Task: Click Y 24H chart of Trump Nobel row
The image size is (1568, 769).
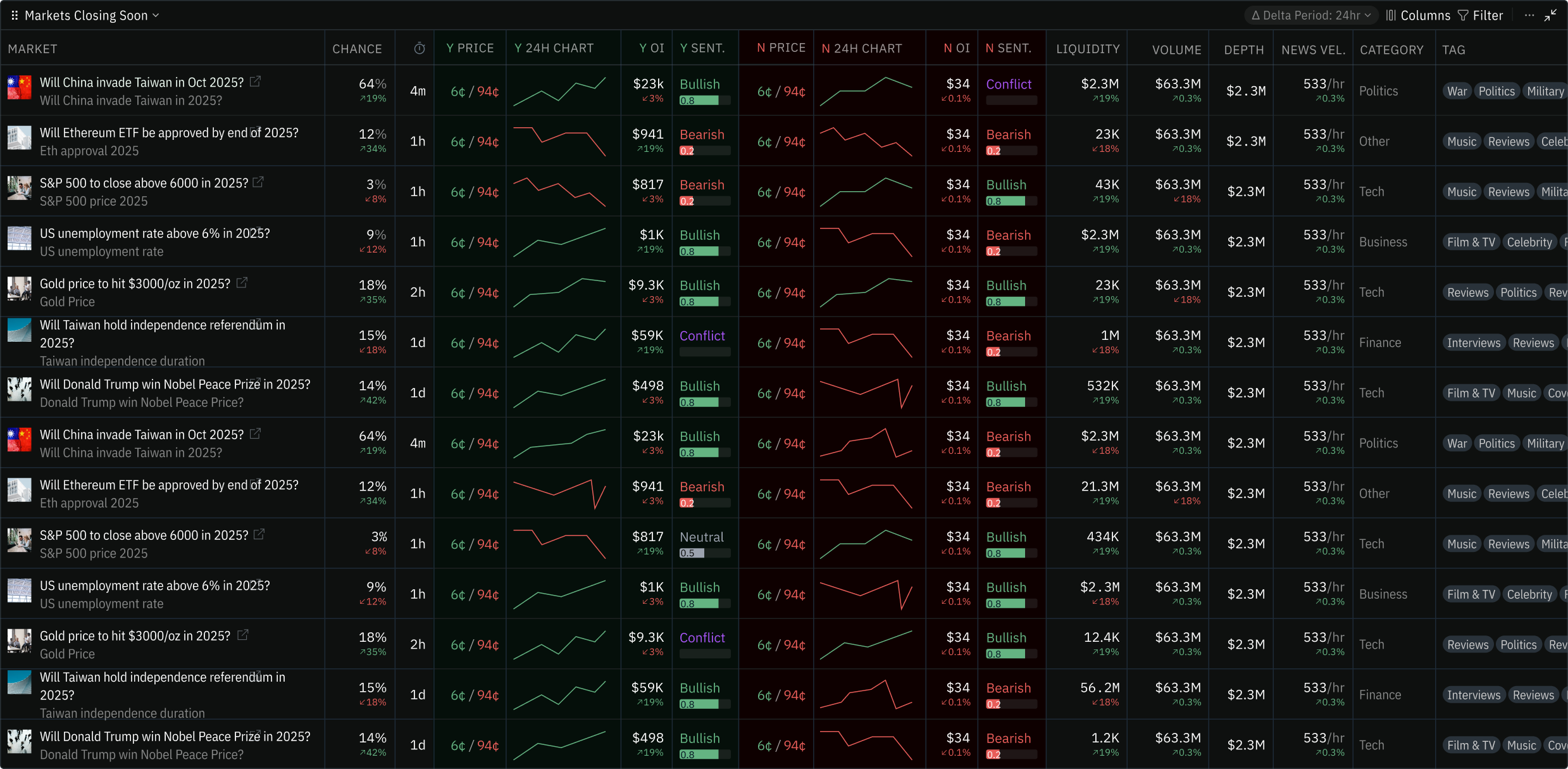Action: pos(559,393)
